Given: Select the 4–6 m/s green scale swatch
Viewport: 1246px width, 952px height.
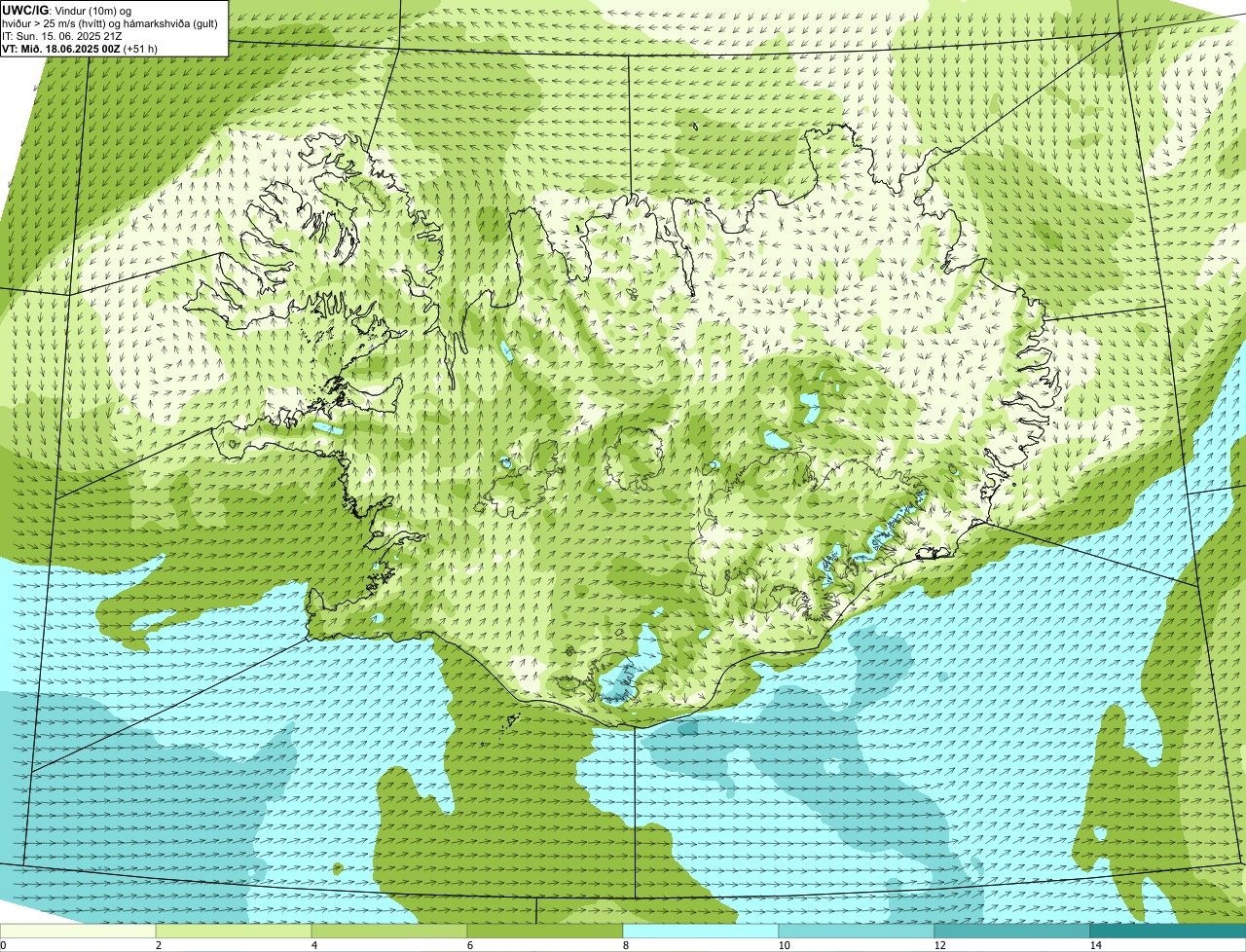Looking at the screenshot, I should (389, 931).
